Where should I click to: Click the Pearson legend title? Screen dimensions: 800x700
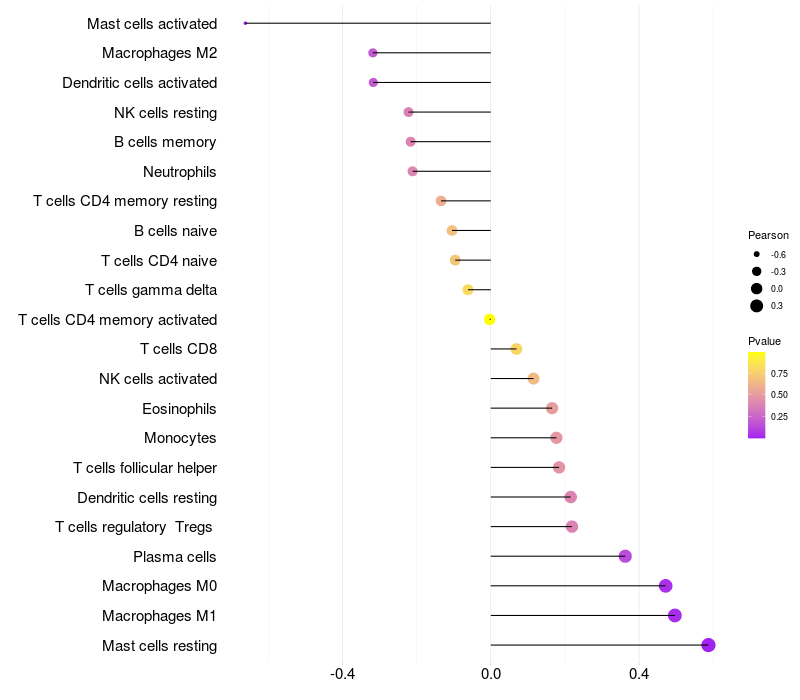768,235
